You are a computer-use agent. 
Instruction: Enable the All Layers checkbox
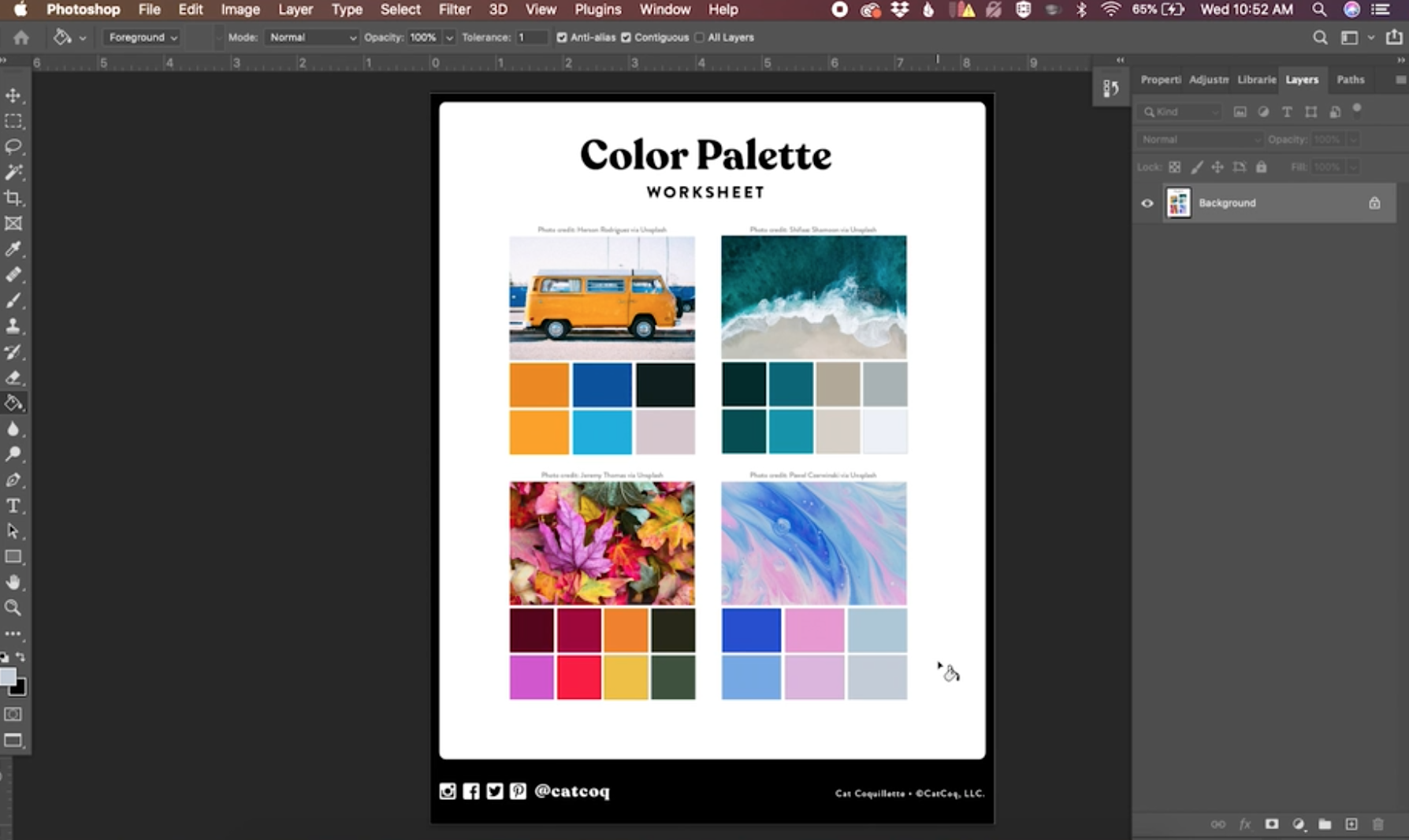point(699,37)
